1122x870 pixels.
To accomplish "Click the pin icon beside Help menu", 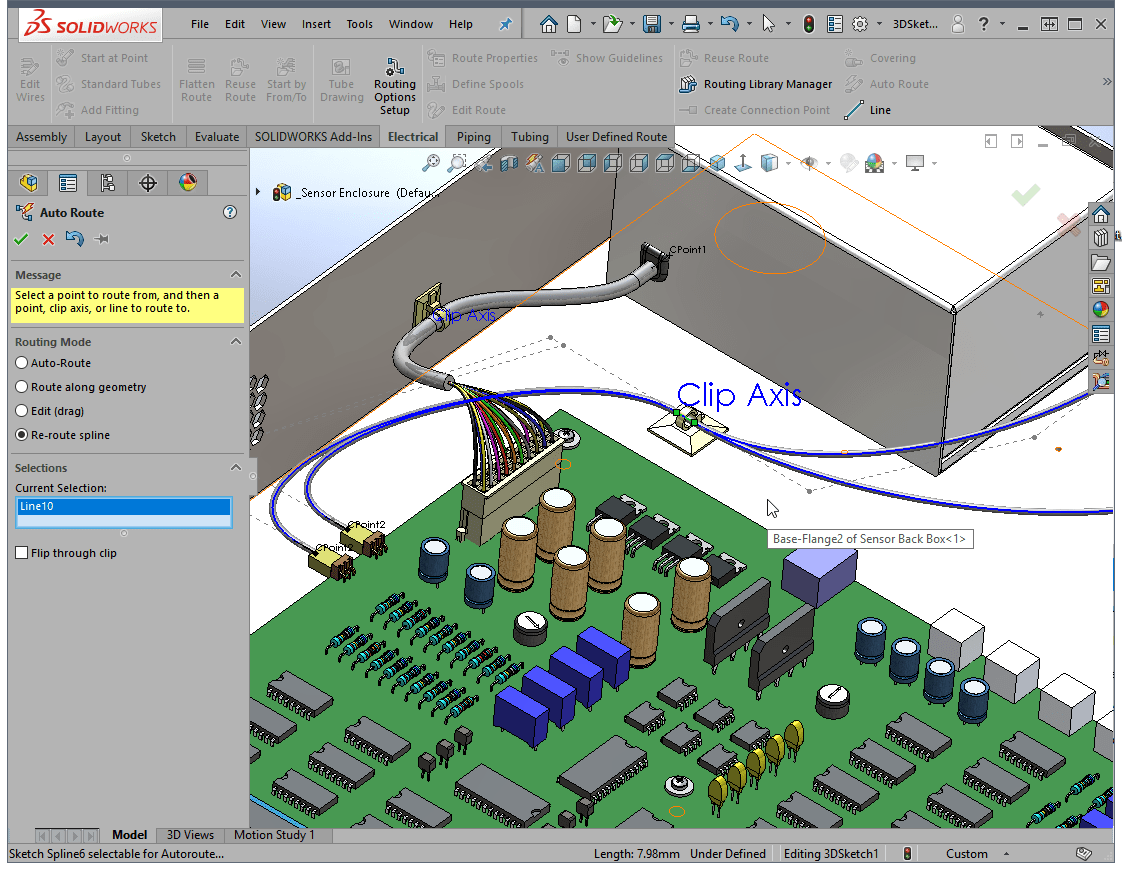I will (505, 24).
